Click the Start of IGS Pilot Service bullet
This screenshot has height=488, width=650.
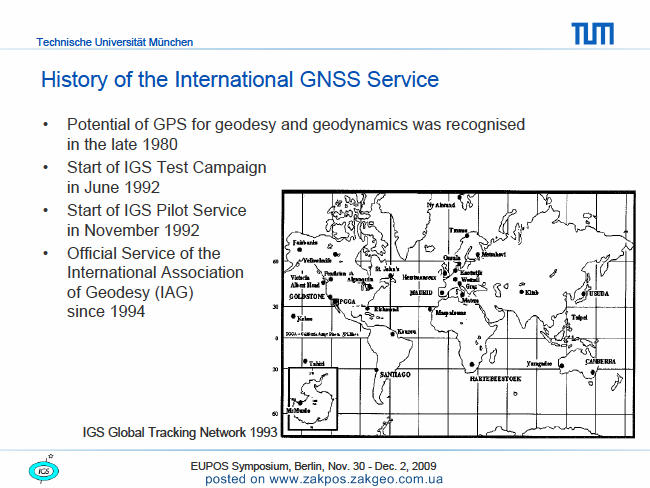pyautogui.click(x=157, y=220)
